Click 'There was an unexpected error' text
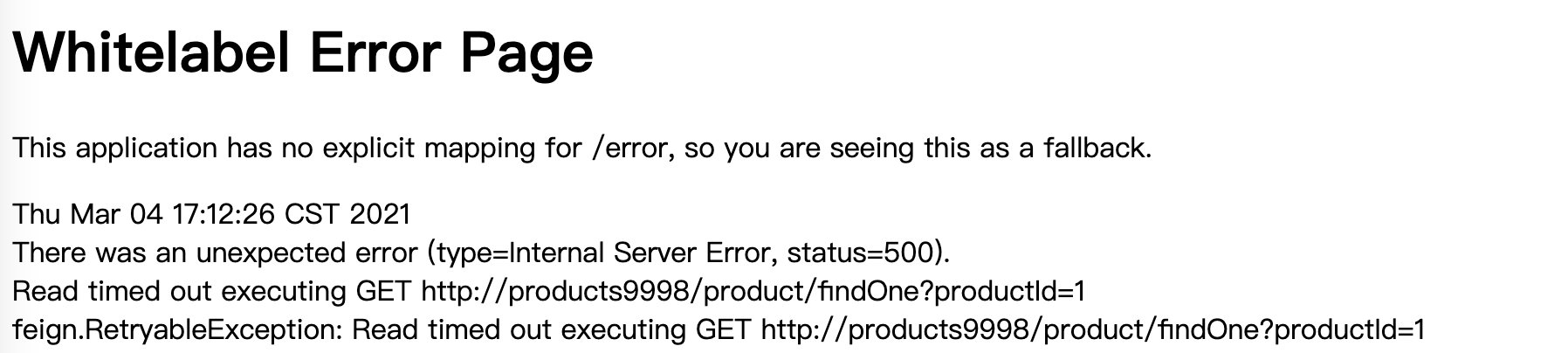The width and height of the screenshot is (1568, 353). pyautogui.click(x=215, y=253)
